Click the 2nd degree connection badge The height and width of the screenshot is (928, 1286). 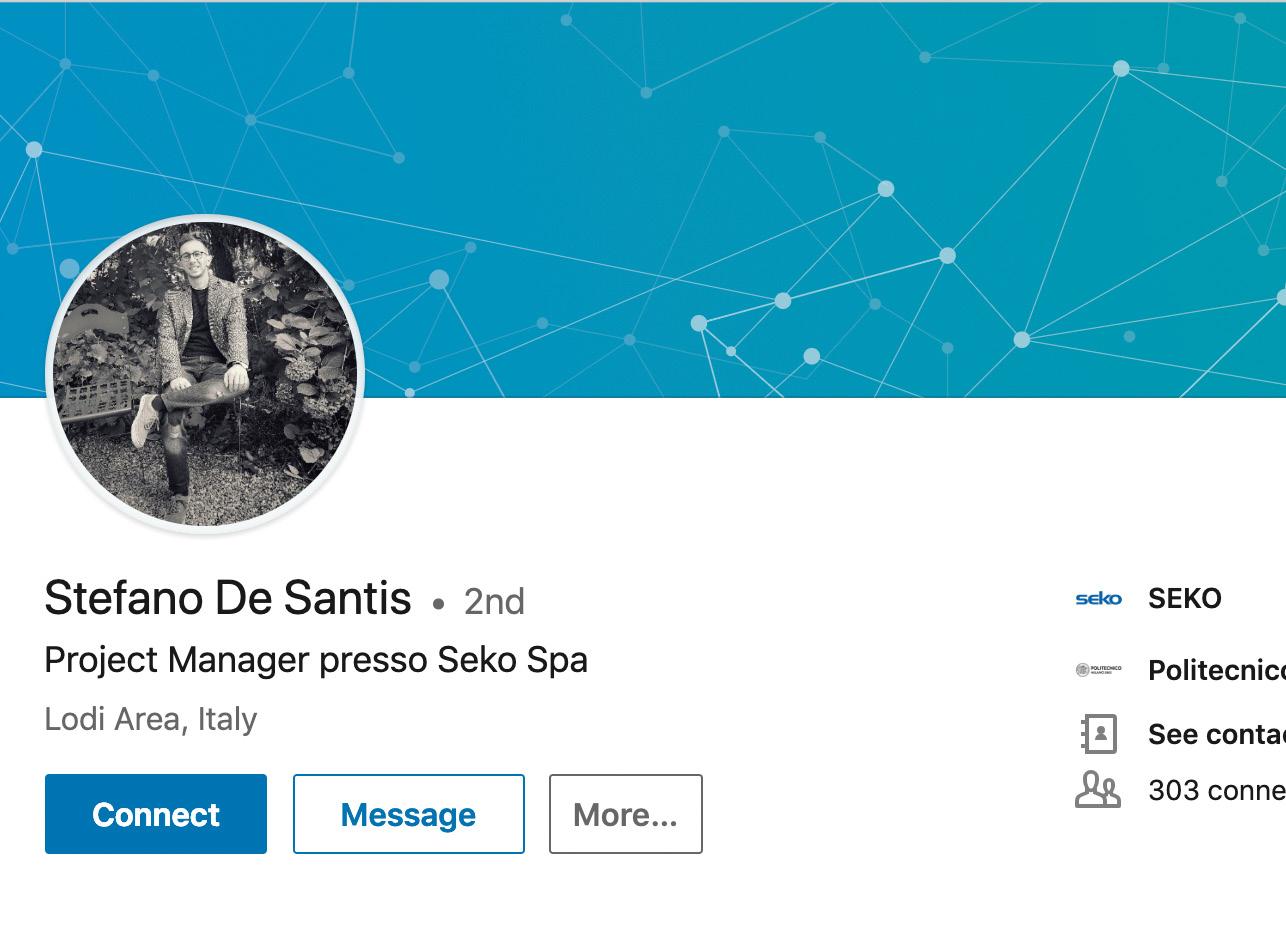tap(494, 601)
